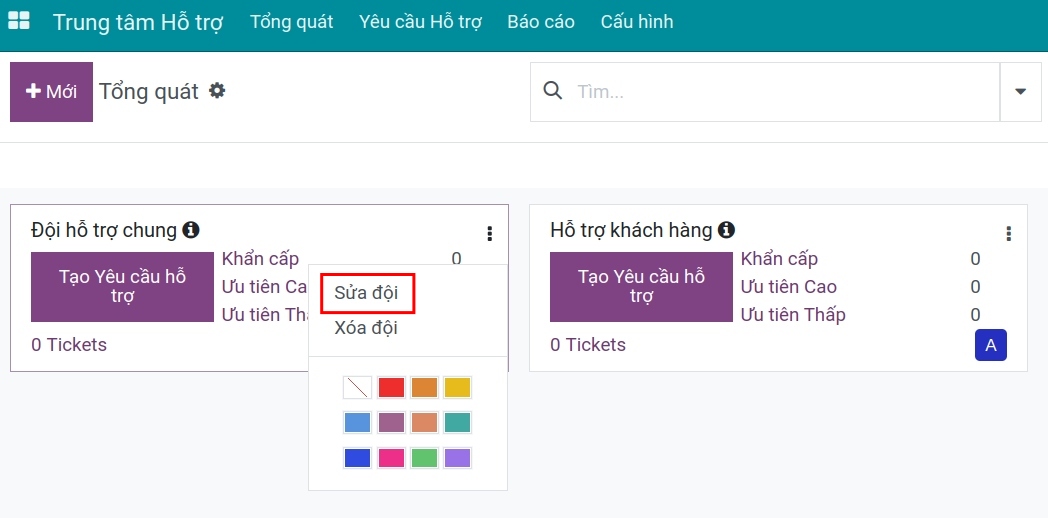The height and width of the screenshot is (518, 1048).
Task: Pick the yellow color swatch
Action: pos(458,388)
